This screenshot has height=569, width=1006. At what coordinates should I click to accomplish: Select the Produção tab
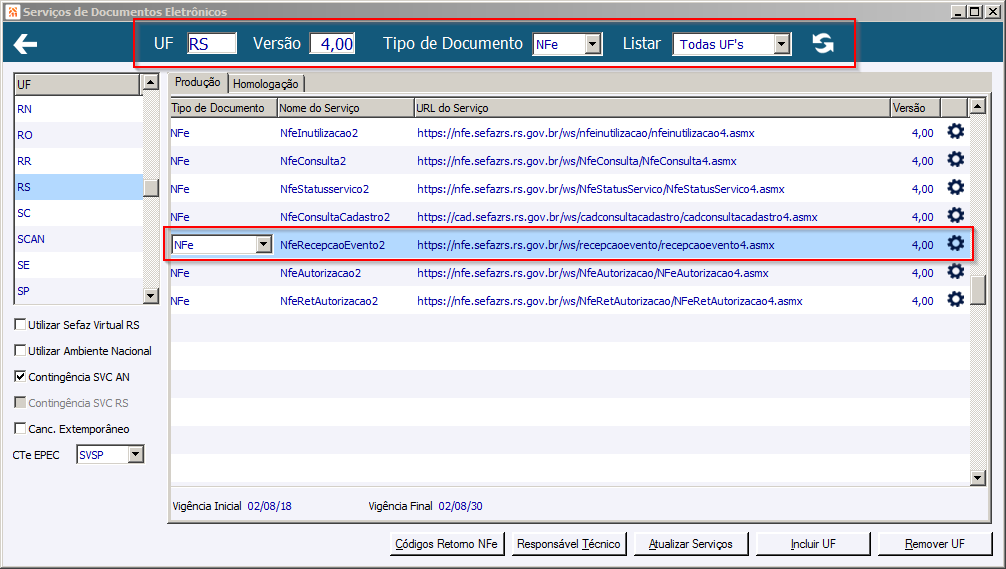click(x=198, y=82)
